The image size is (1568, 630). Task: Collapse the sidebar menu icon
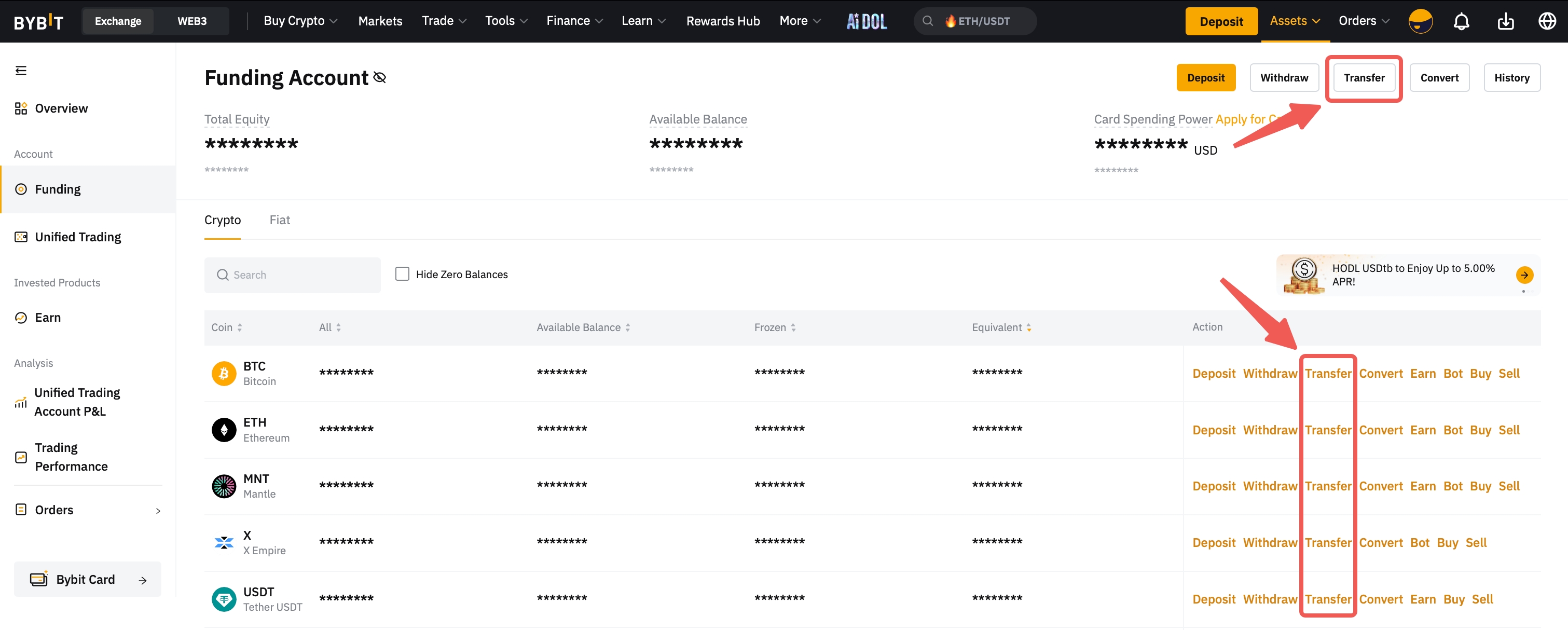[21, 71]
